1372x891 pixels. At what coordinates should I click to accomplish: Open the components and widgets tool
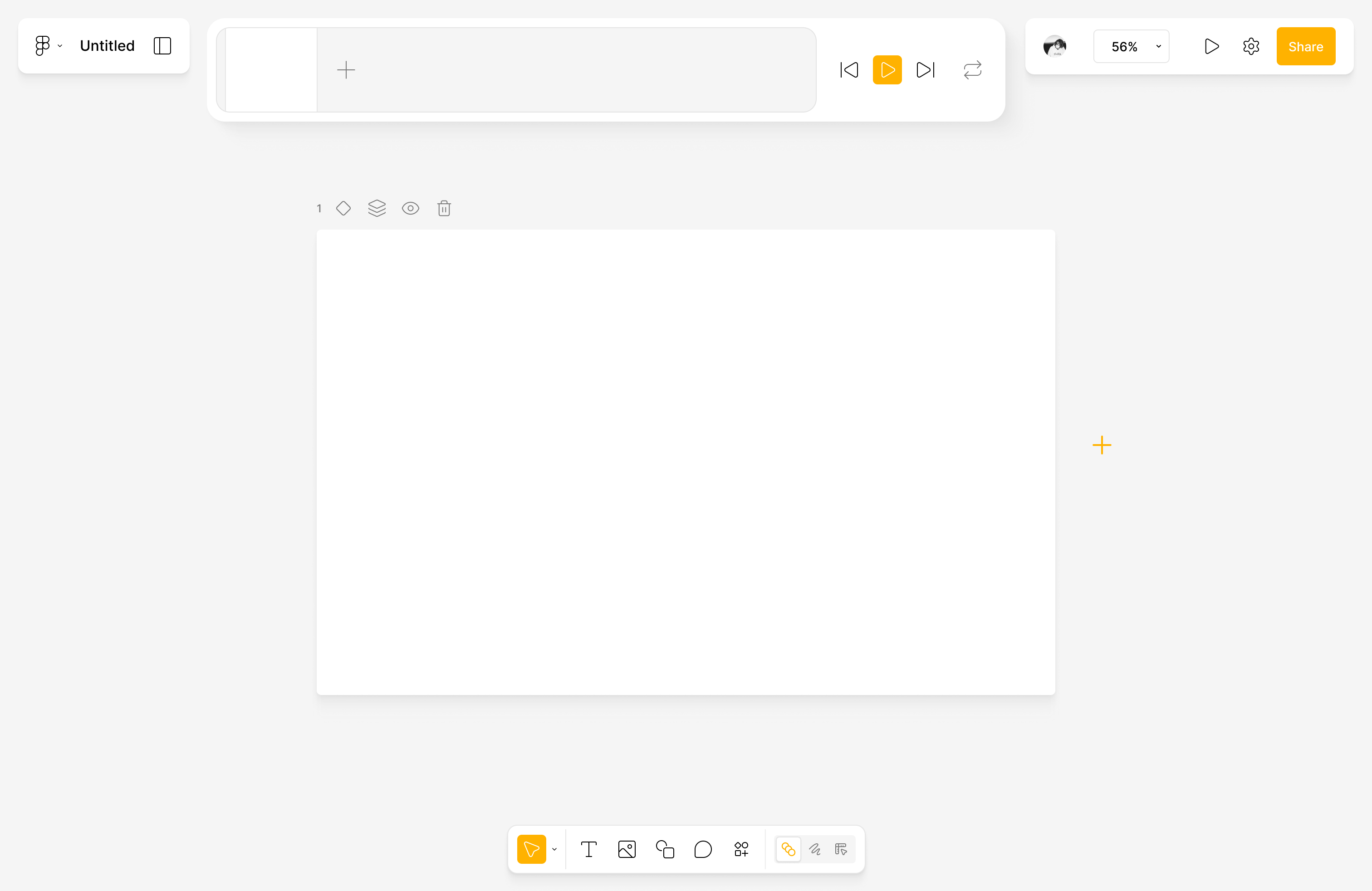point(741,850)
